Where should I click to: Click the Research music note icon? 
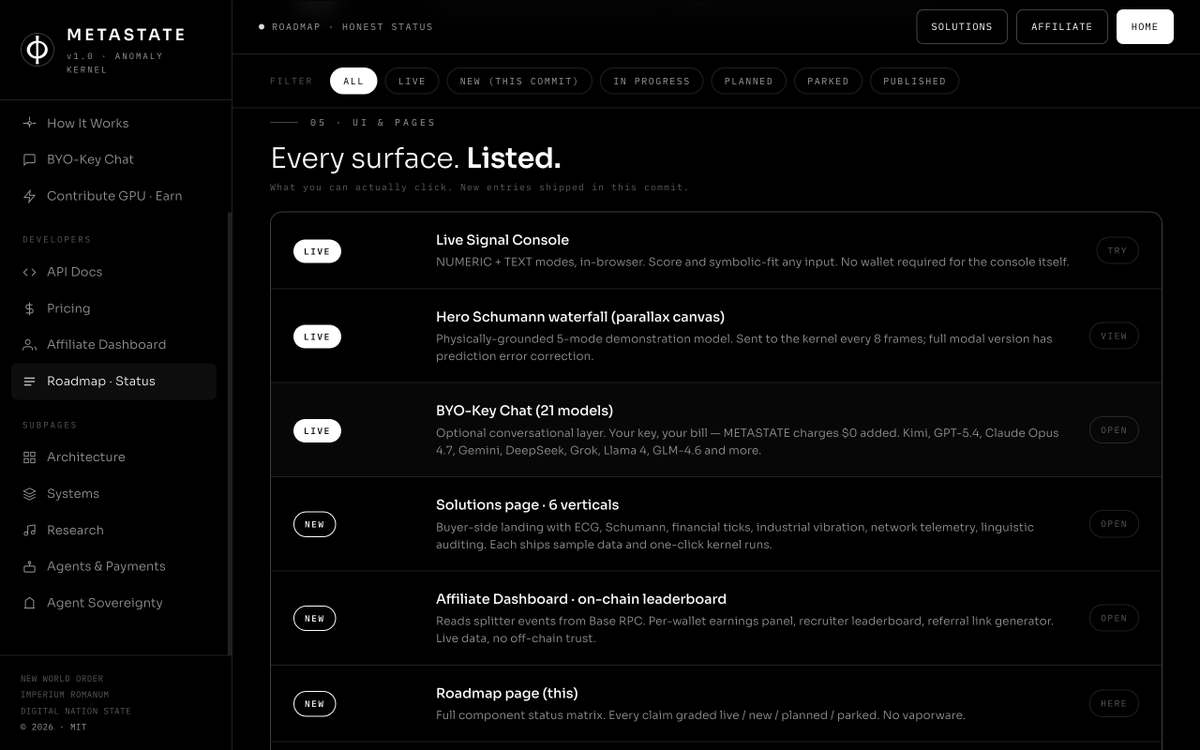point(29,530)
